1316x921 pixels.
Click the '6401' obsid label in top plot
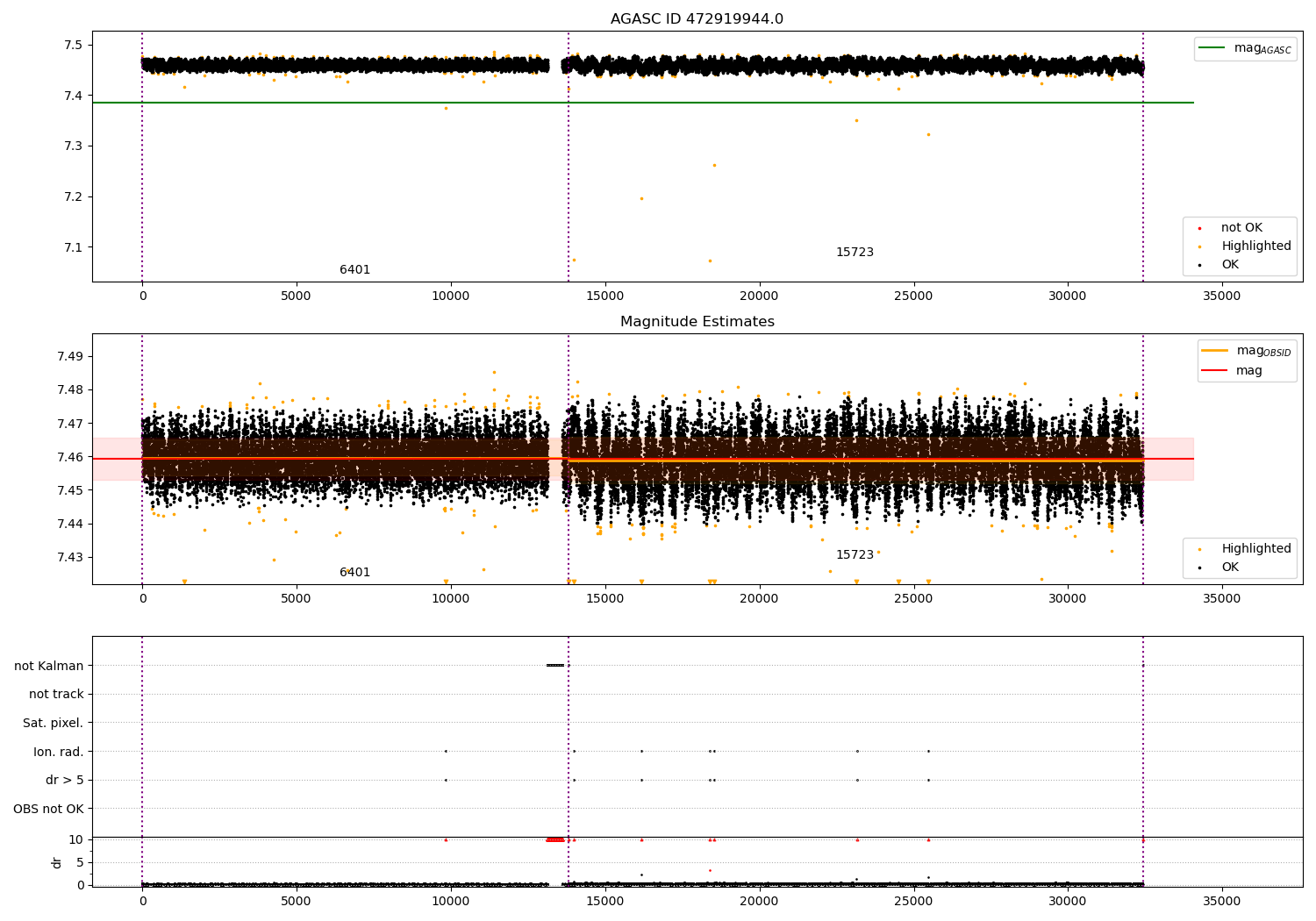(354, 270)
